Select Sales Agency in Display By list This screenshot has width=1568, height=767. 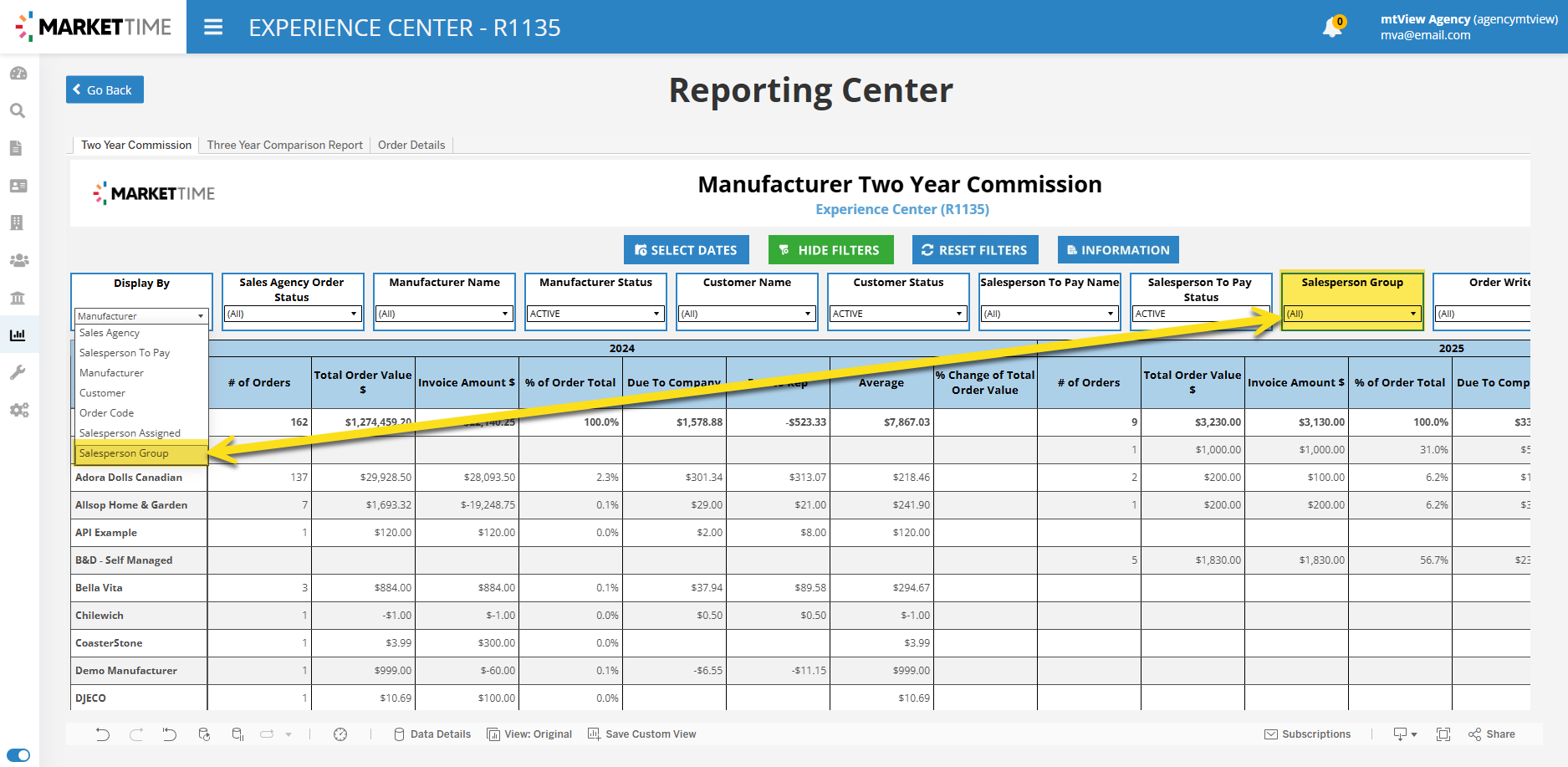click(x=141, y=333)
